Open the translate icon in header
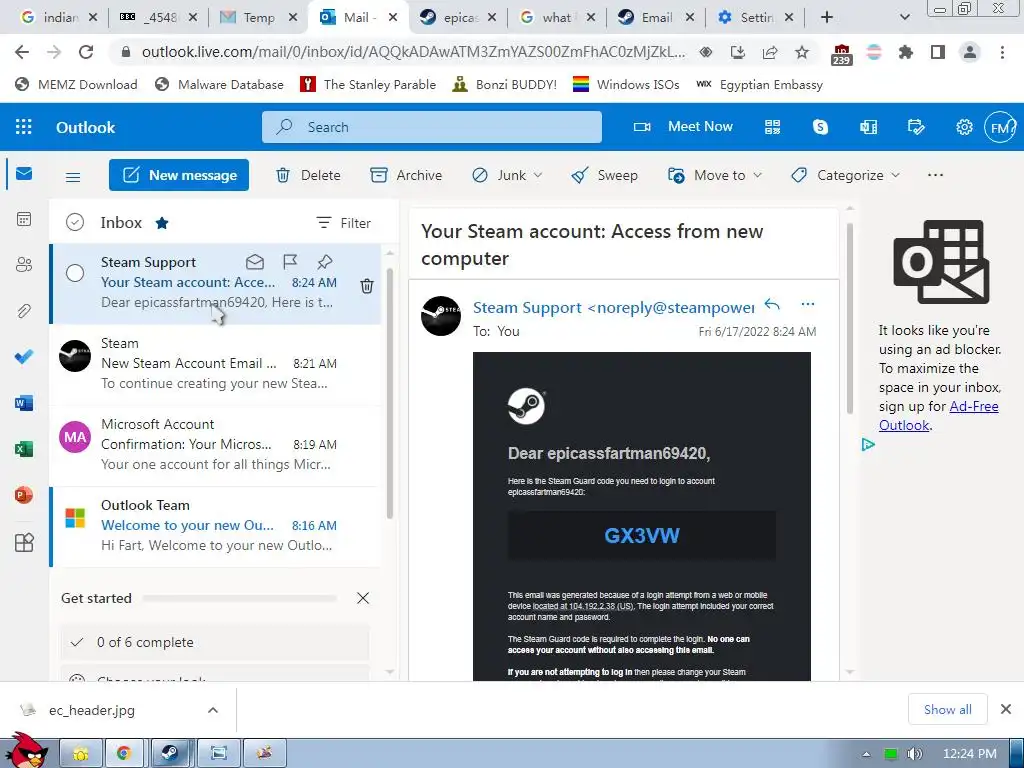Screen dimensions: 1024x768 click(x=868, y=127)
